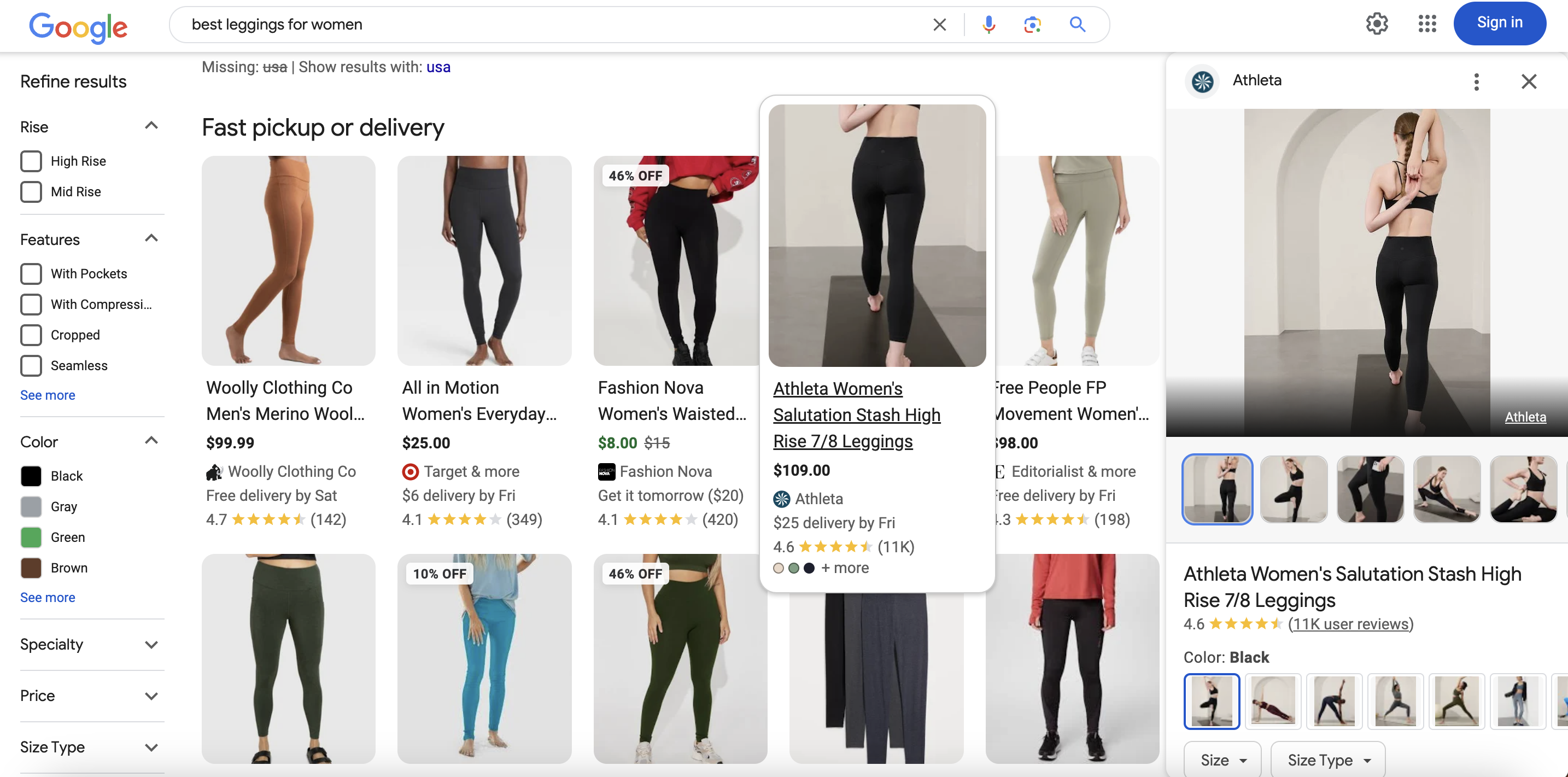Open the Size Type dropdown in product panel

point(1327,760)
